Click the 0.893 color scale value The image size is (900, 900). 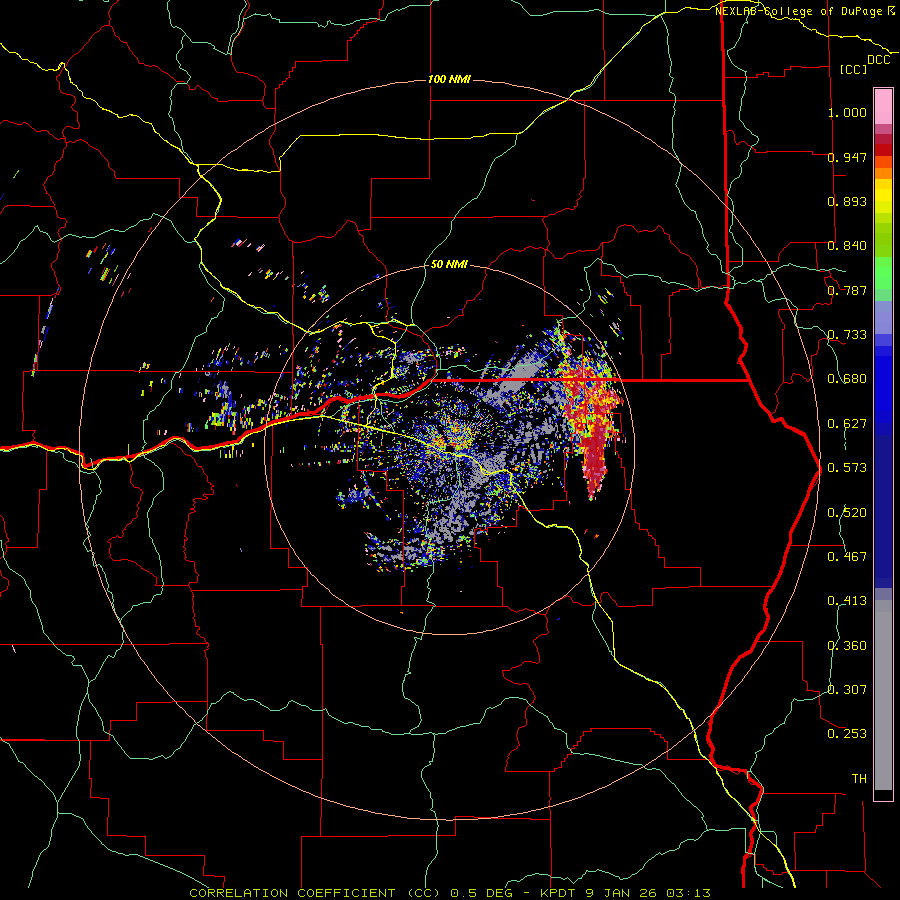tap(847, 201)
